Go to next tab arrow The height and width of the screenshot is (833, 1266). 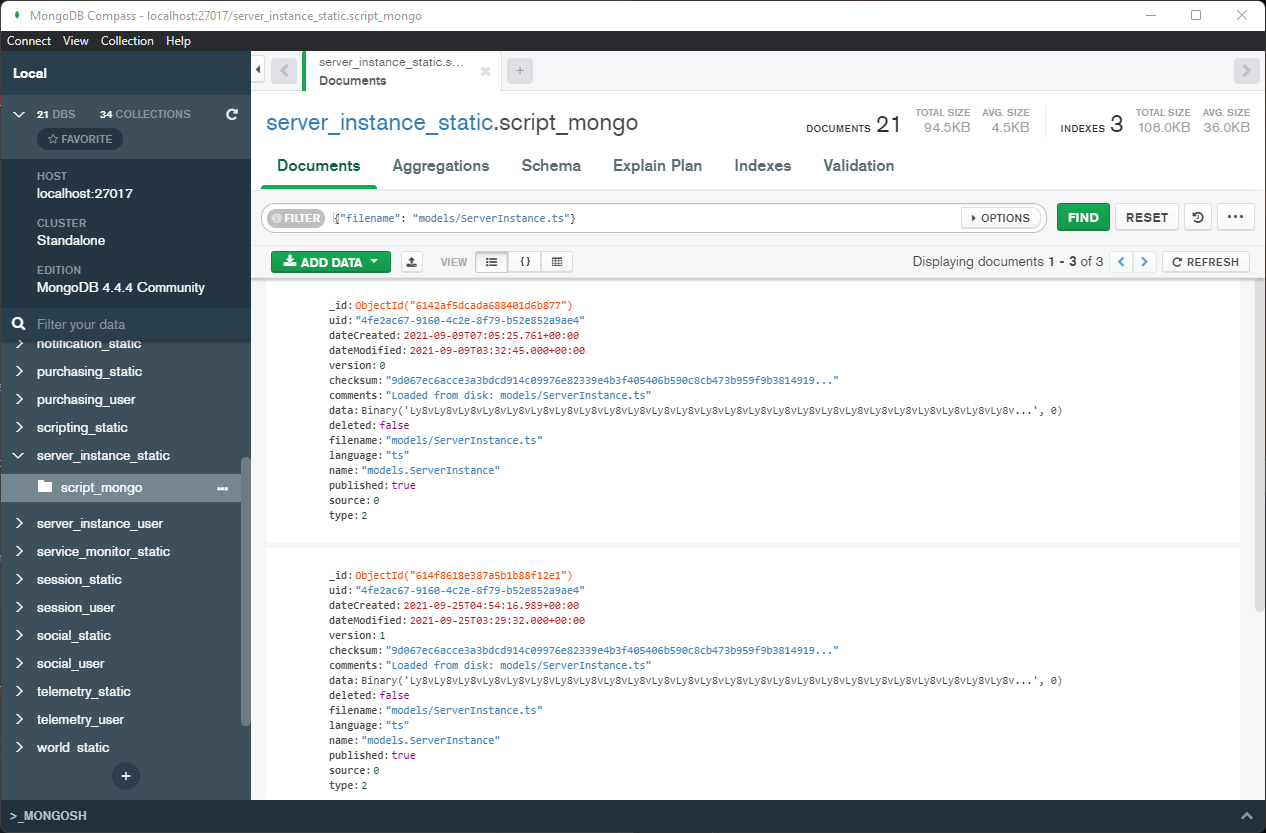point(1246,71)
